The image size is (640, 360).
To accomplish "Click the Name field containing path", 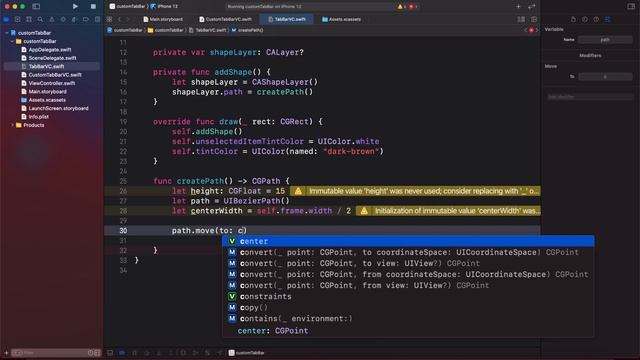I will pyautogui.click(x=605, y=40).
